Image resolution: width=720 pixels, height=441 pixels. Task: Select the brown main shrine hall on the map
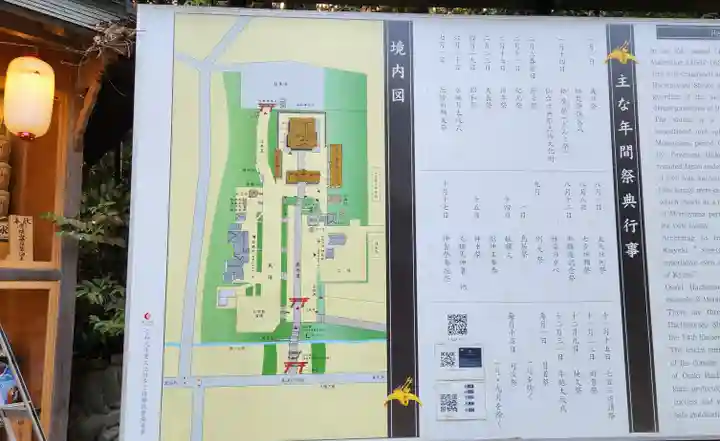tap(301, 133)
